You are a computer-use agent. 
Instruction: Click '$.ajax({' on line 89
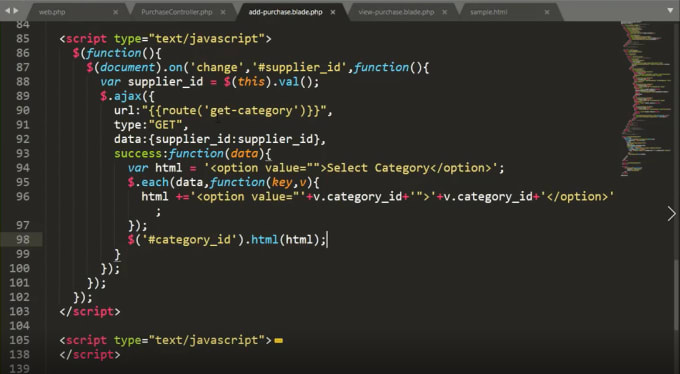127,96
